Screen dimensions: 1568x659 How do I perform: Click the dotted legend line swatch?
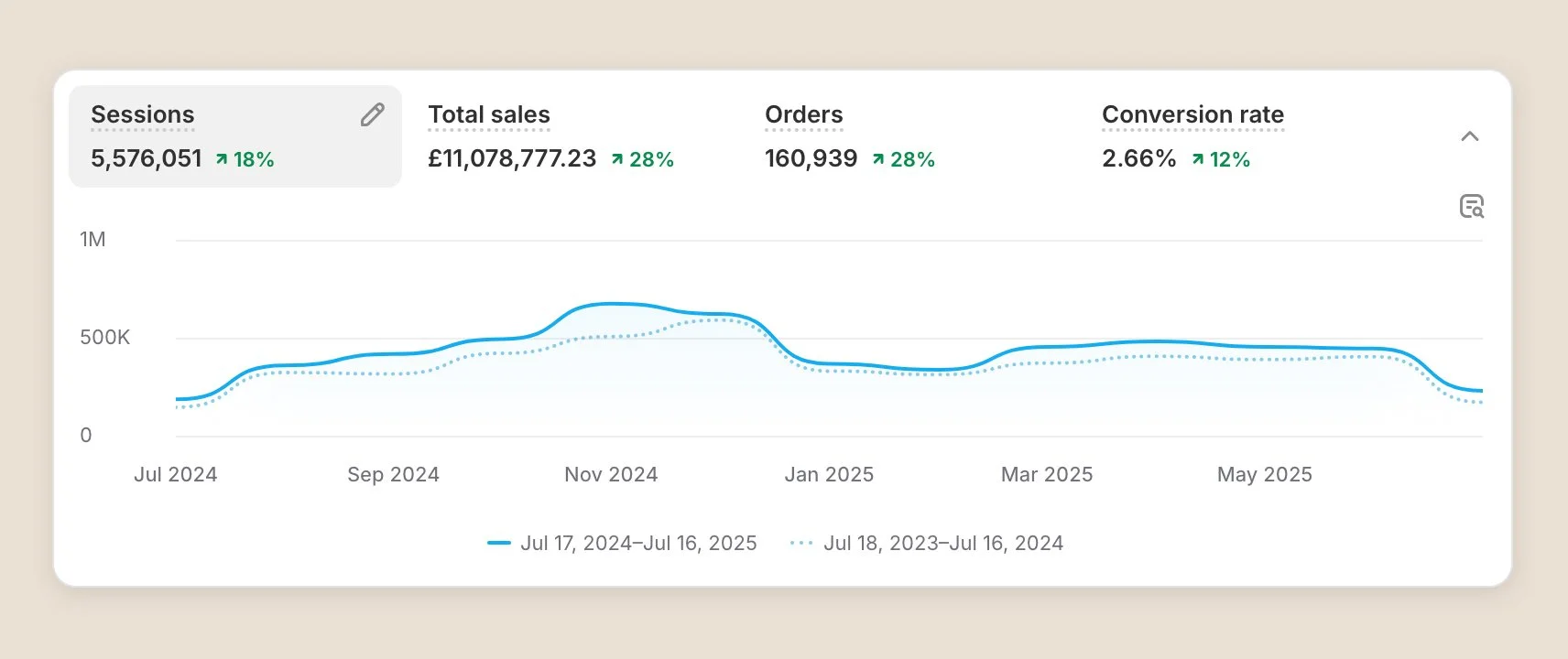click(x=801, y=543)
